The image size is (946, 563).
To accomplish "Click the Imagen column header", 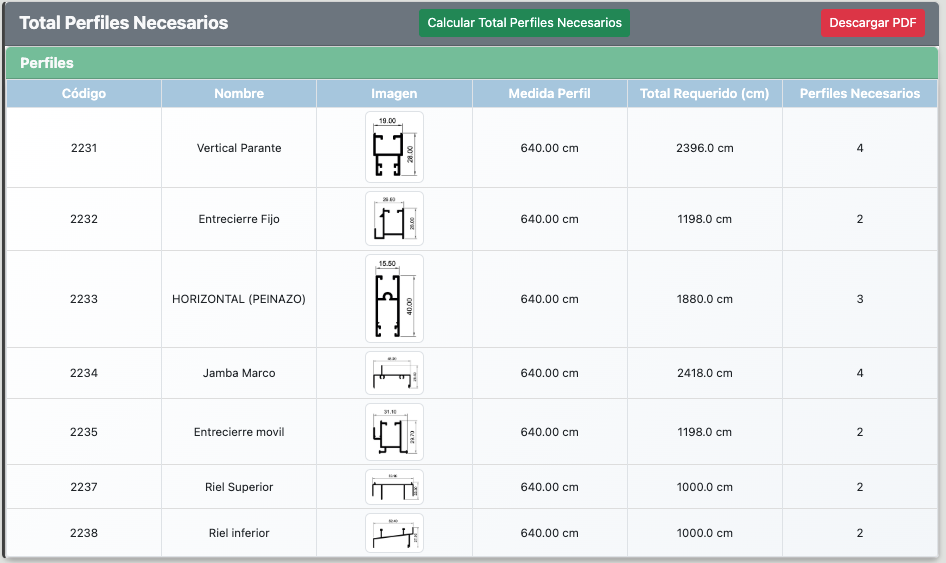I will pyautogui.click(x=394, y=94).
